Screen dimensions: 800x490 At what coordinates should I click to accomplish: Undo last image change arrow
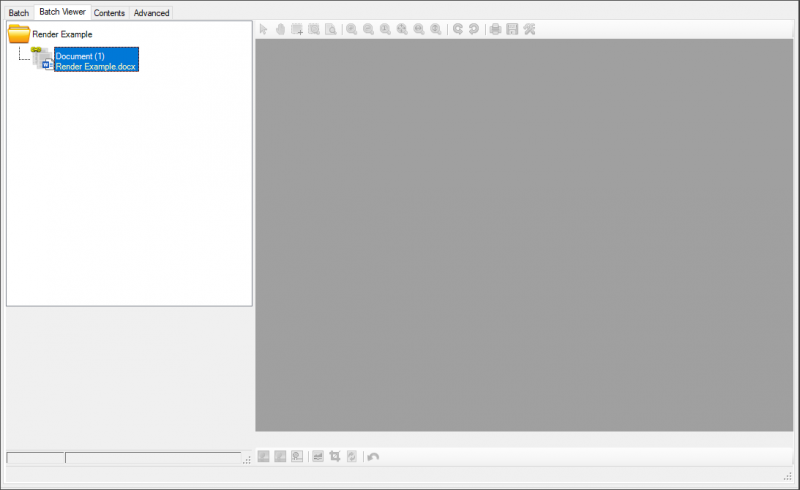click(373, 456)
